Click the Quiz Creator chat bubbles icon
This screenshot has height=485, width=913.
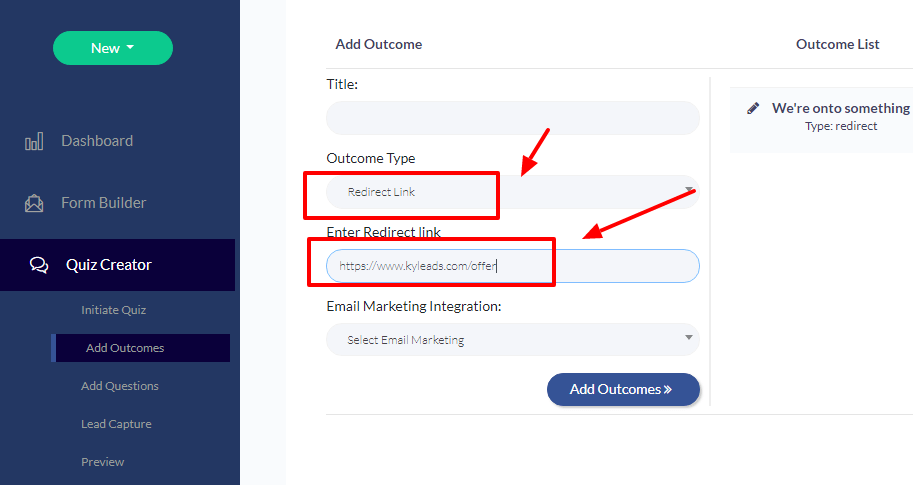(x=39, y=265)
